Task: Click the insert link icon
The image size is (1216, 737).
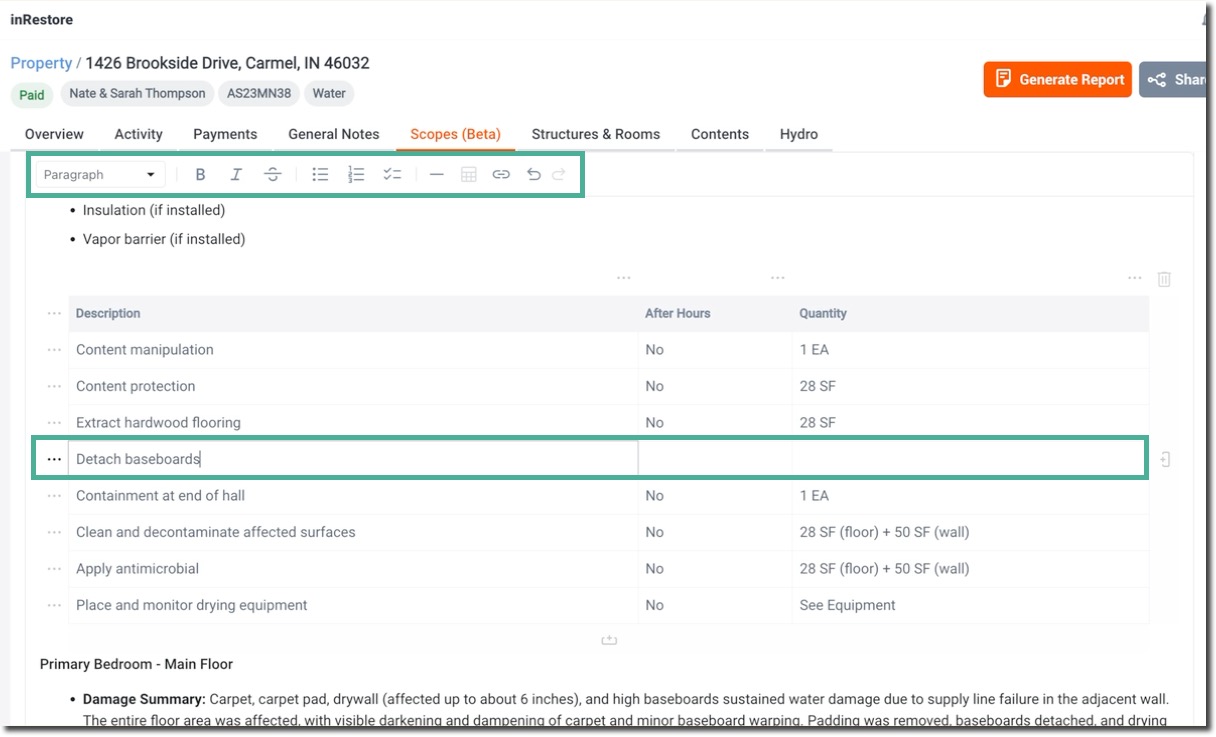Action: 501,175
